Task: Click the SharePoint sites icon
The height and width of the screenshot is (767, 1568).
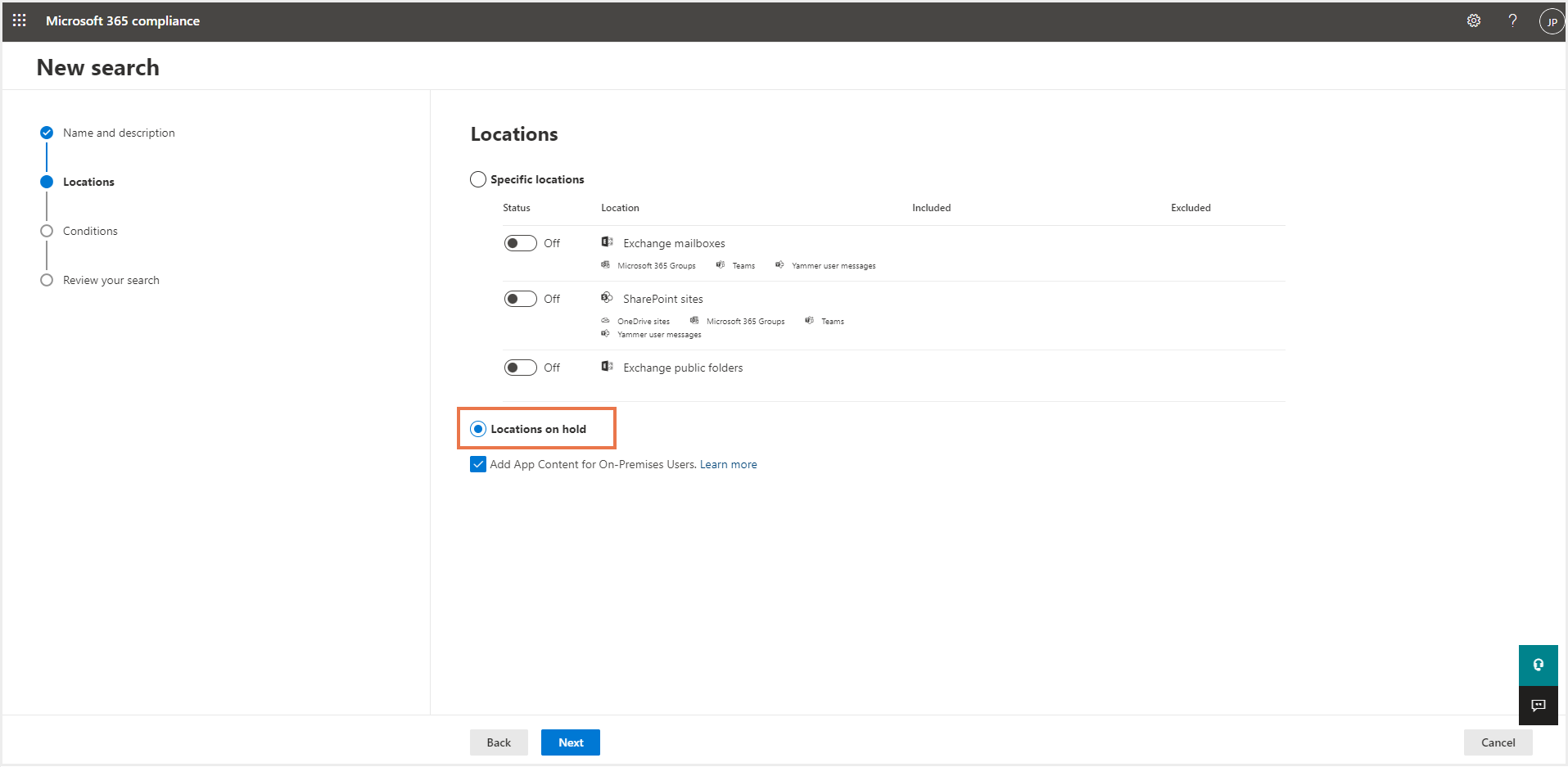Action: pyautogui.click(x=607, y=296)
